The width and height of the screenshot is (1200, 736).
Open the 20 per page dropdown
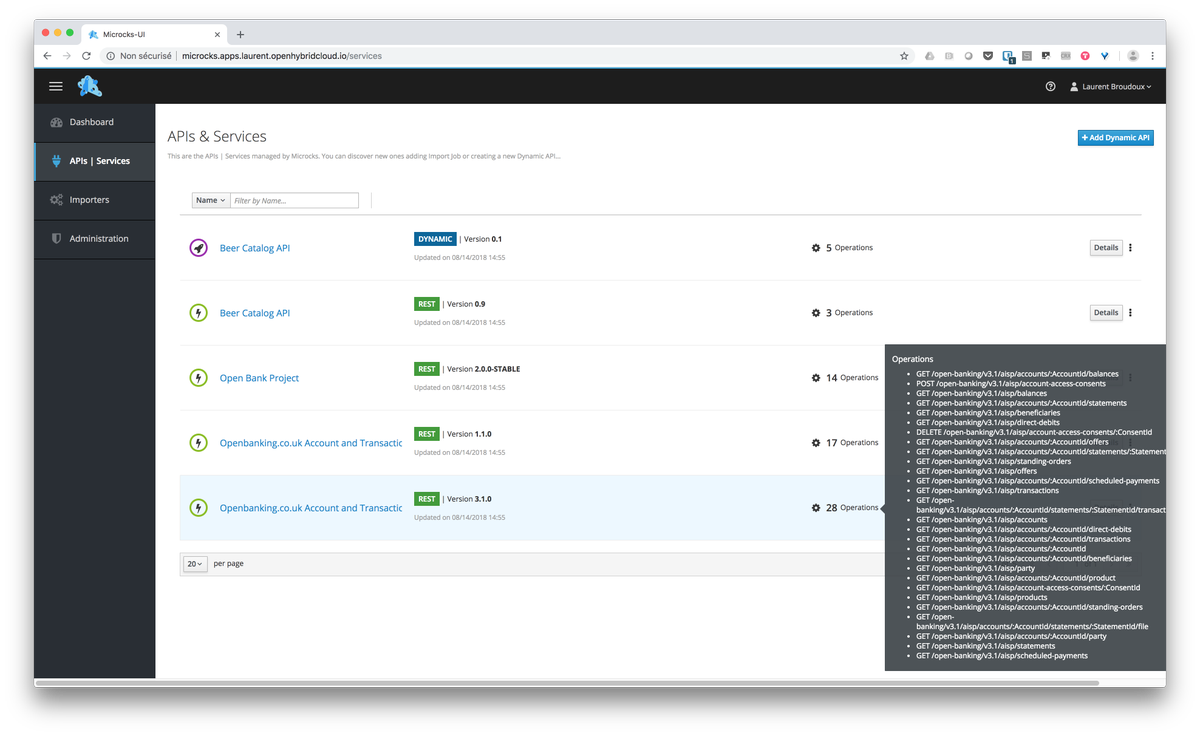pos(195,564)
